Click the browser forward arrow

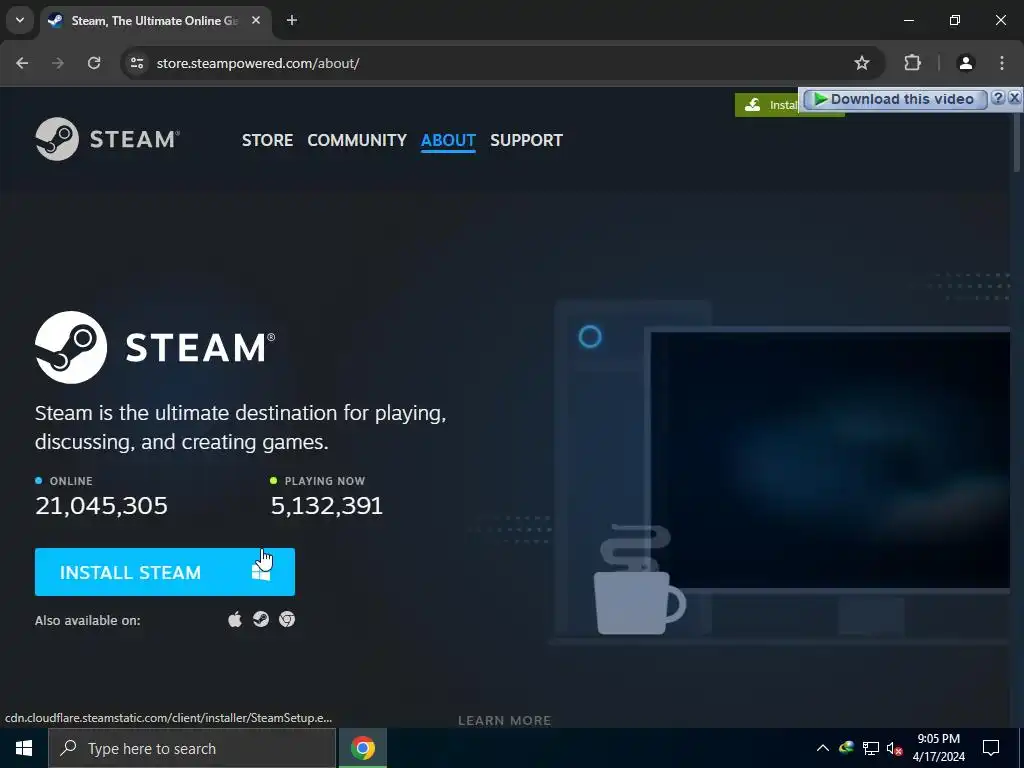(58, 63)
